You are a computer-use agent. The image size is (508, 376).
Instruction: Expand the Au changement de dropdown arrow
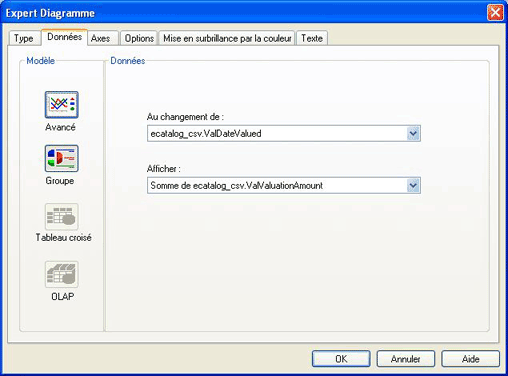413,134
